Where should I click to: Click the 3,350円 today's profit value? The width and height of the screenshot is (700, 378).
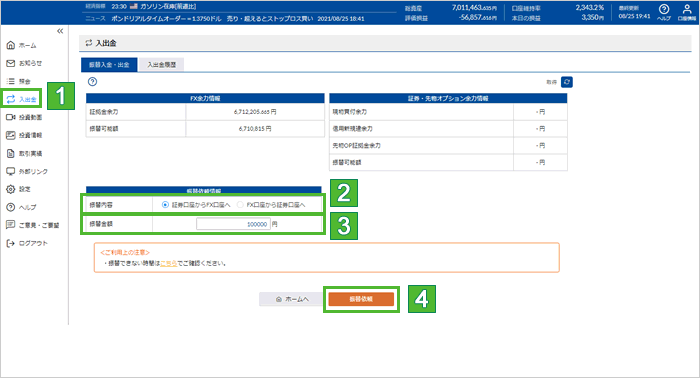[592, 17]
